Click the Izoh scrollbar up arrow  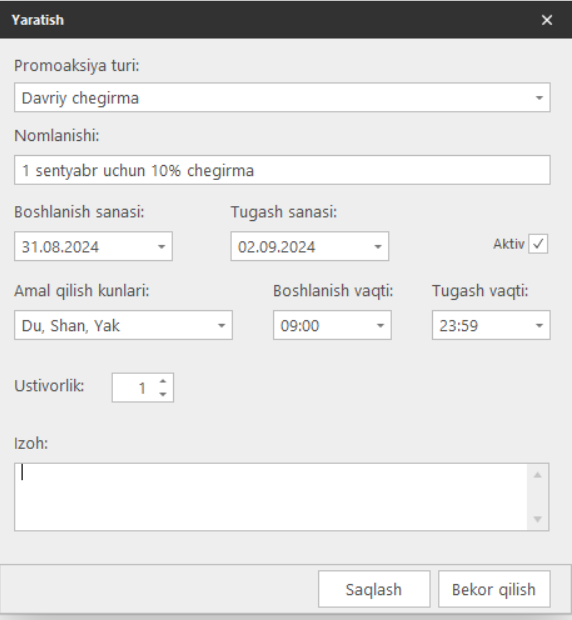pyautogui.click(x=538, y=475)
